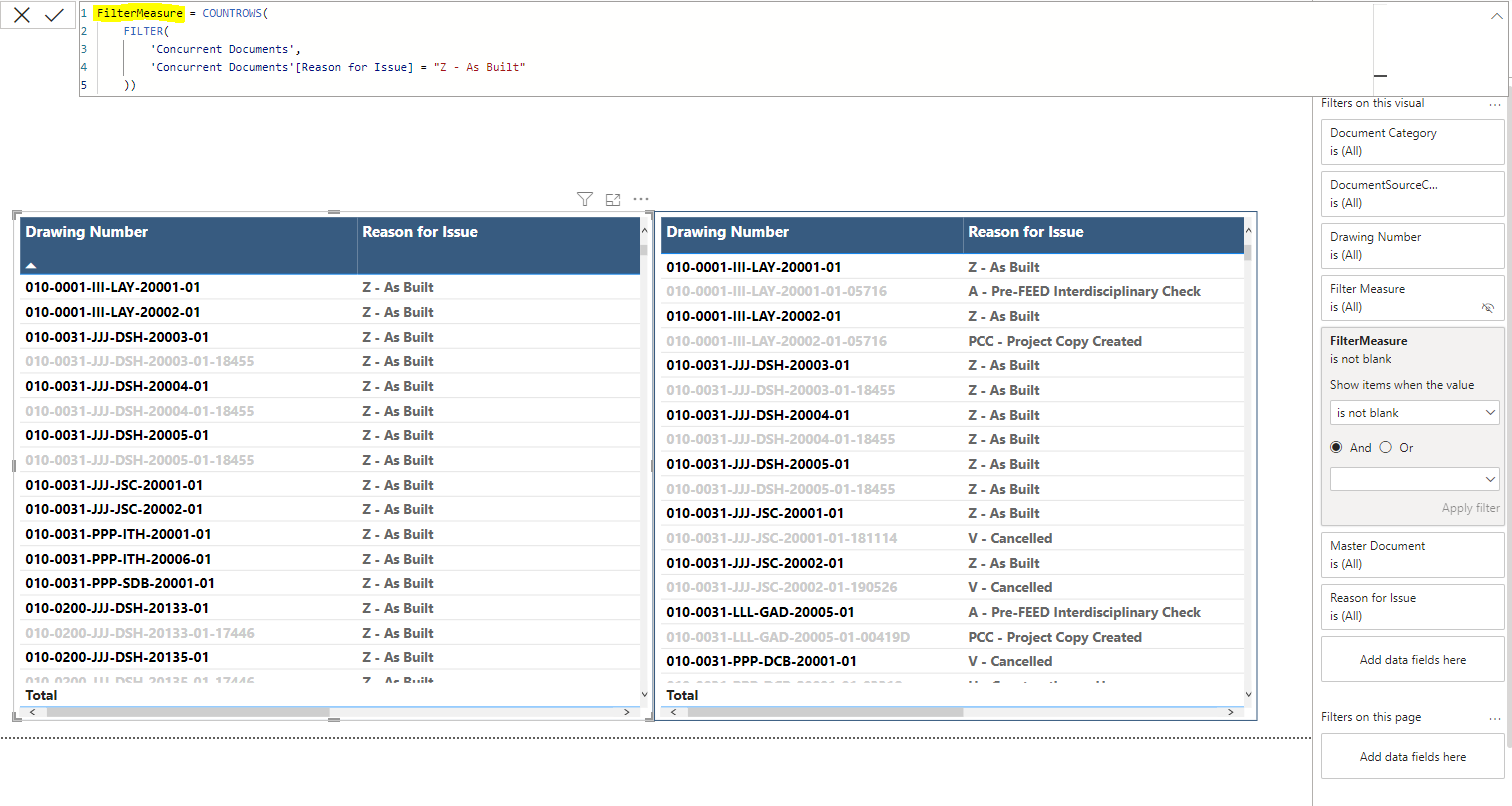The height and width of the screenshot is (806, 1512).
Task: Click Total row in left table
Action: 330,695
